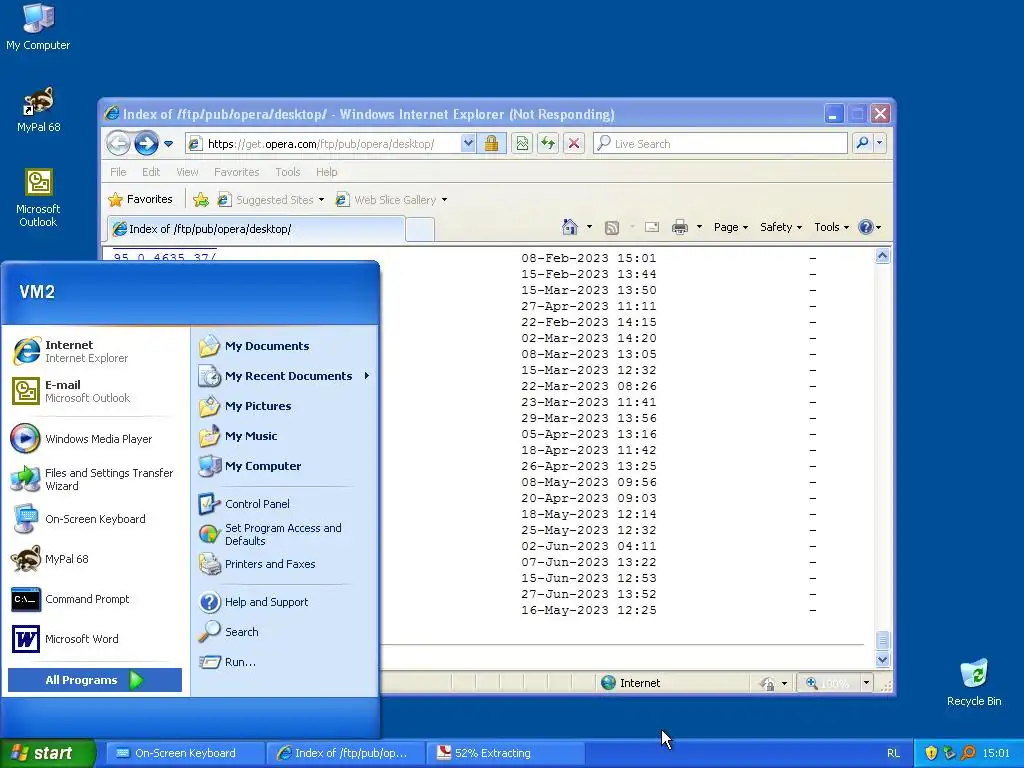Open Microsoft Word from Start menu
The image size is (1024, 768).
pyautogui.click(x=95, y=639)
